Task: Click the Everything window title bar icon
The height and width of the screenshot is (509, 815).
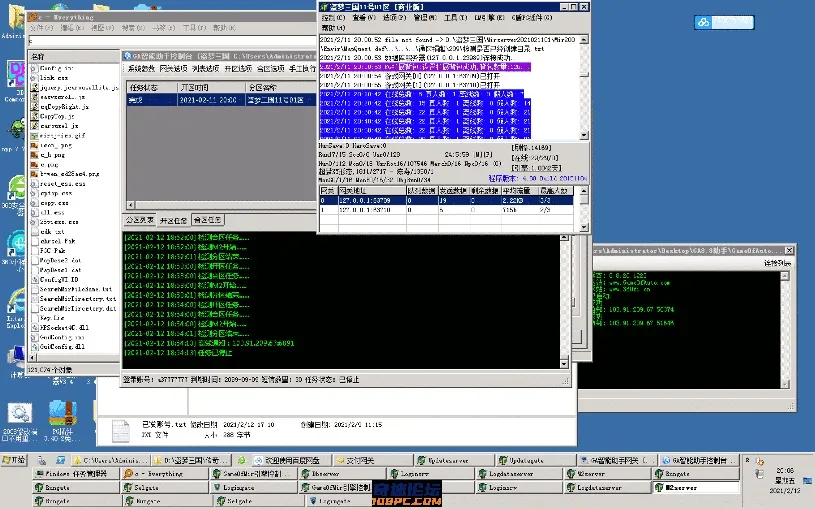Action: click(x=33, y=17)
